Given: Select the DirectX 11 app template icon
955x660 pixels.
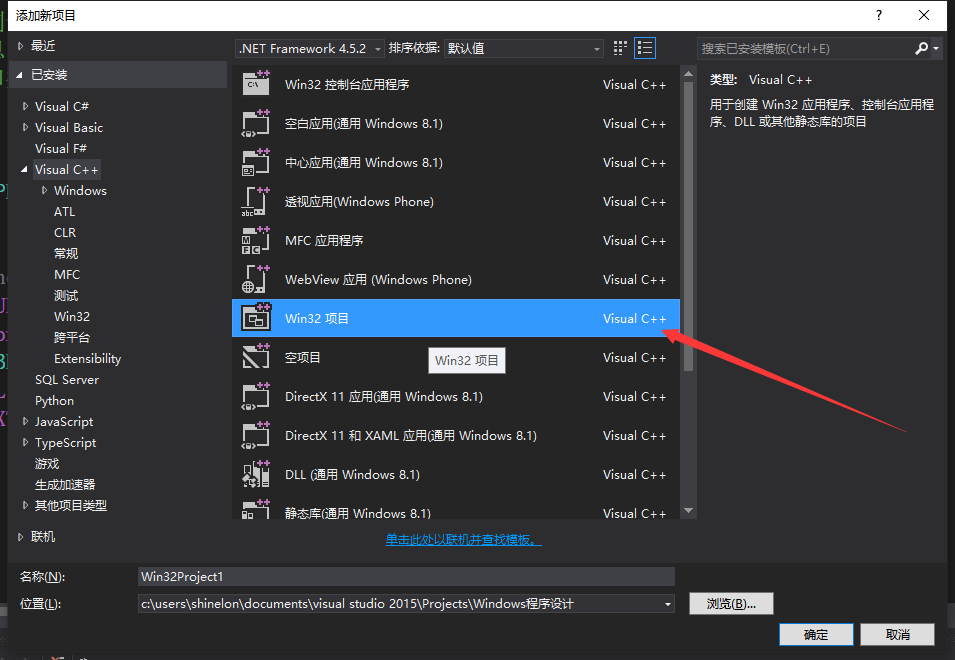Looking at the screenshot, I should pos(256,396).
